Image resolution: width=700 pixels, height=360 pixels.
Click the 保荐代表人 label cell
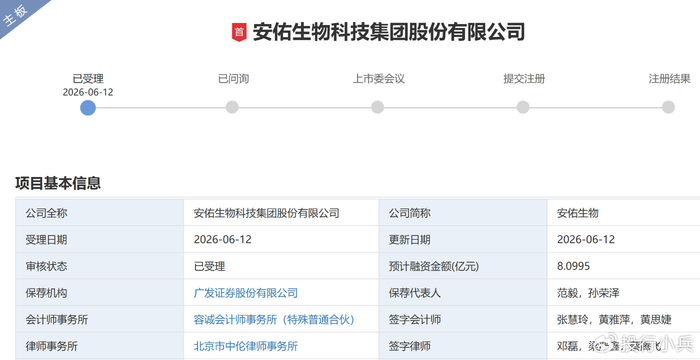[463, 293]
